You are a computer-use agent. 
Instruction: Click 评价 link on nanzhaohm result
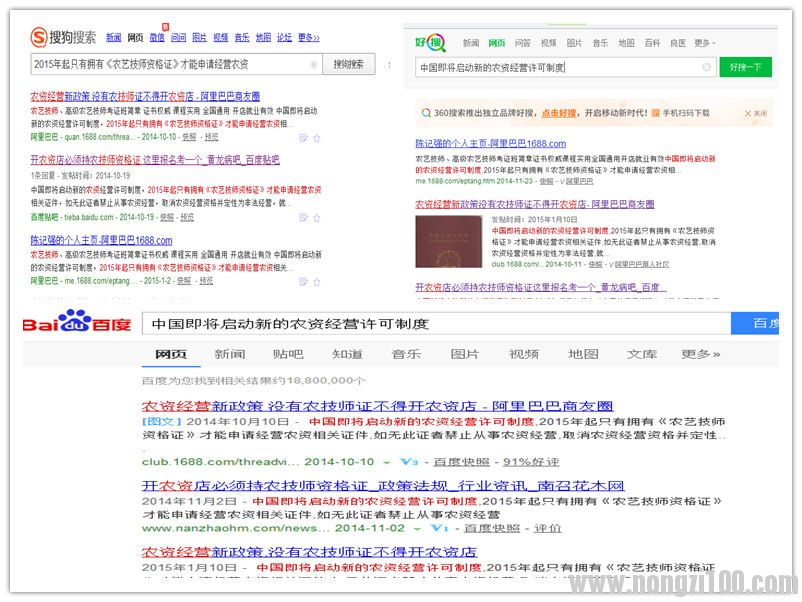pos(547,528)
